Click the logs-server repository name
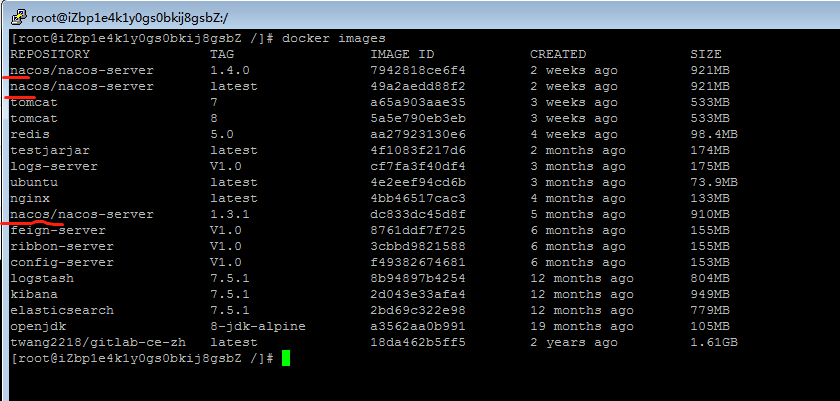The width and height of the screenshot is (840, 401). (54, 166)
